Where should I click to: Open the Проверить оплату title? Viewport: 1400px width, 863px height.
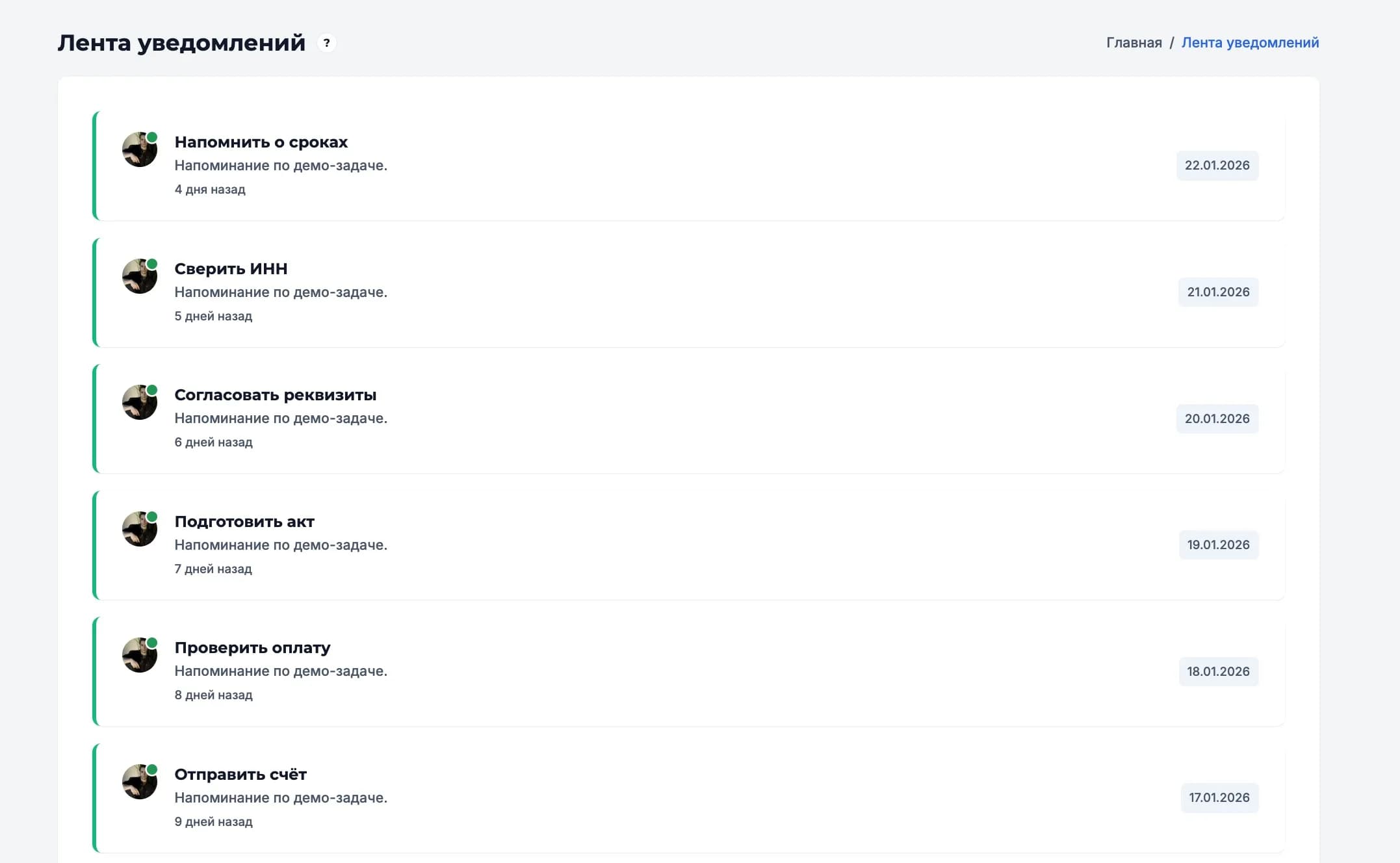(x=252, y=648)
